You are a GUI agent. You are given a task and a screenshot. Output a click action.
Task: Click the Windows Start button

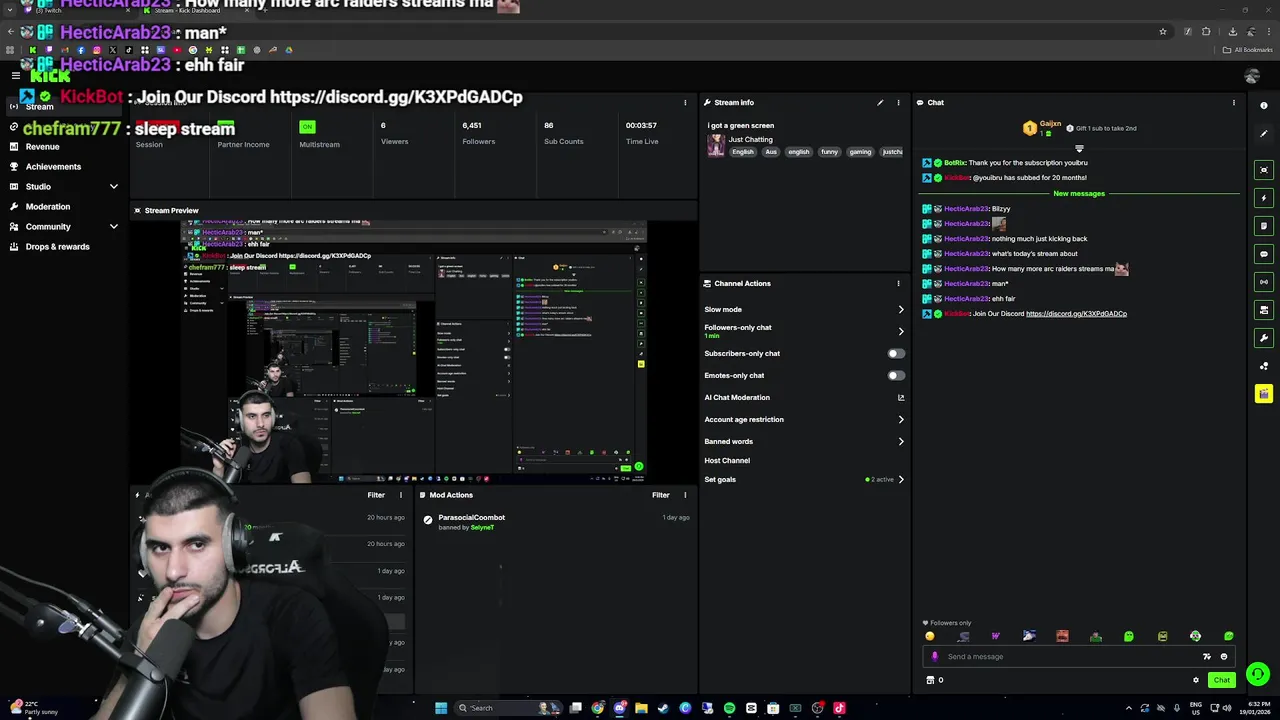441,708
